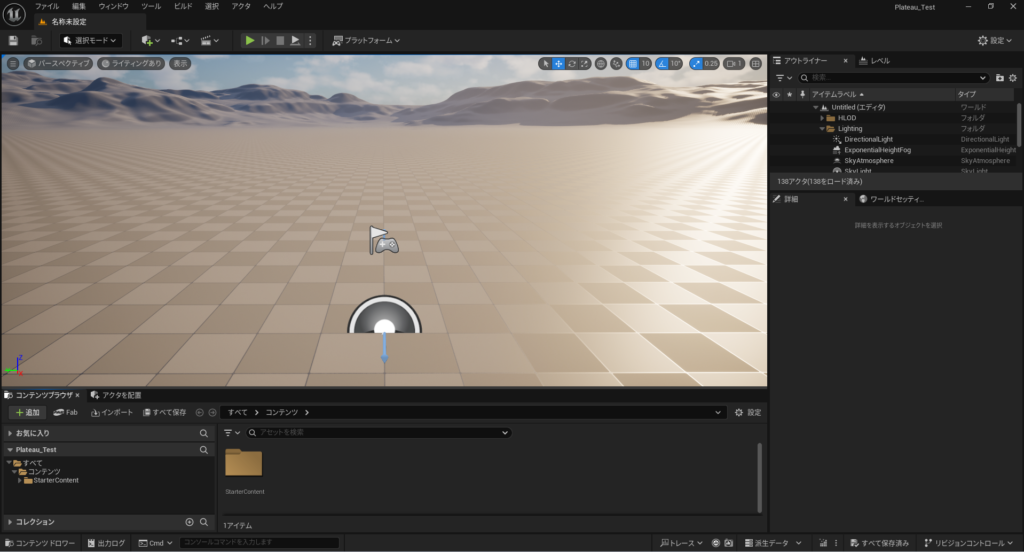Save the current level with the floppy icon

[x=13, y=40]
